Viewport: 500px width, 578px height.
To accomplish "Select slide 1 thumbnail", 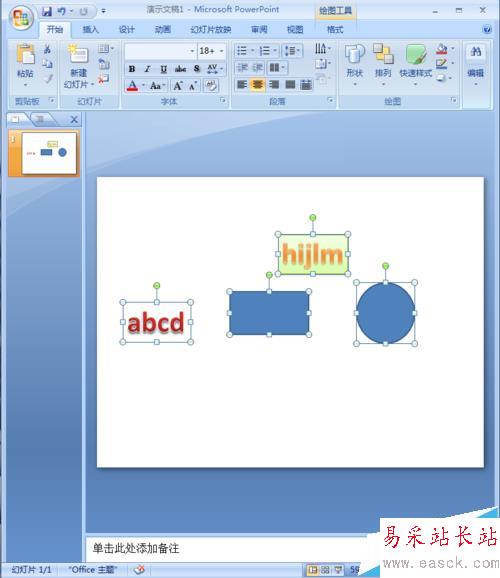I will 49,153.
